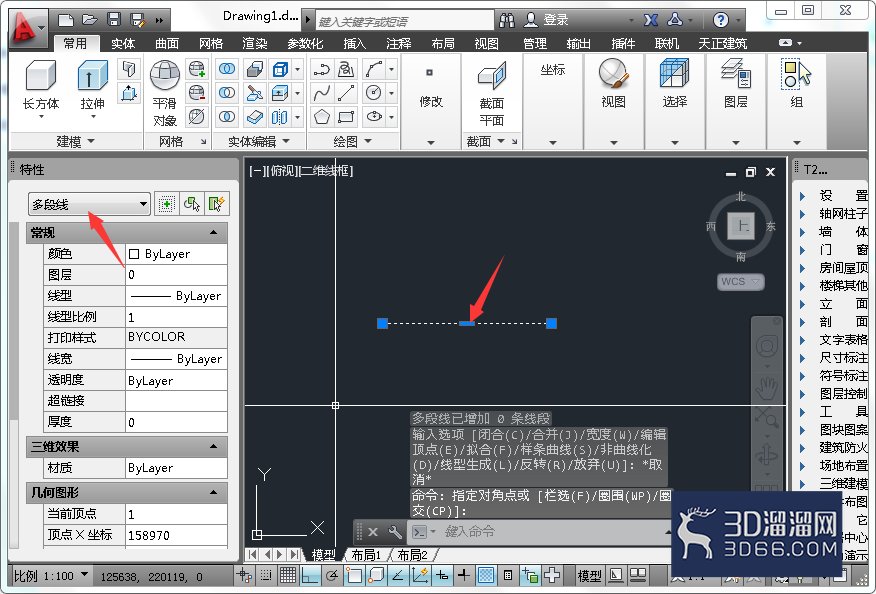Select the line draw tool
This screenshot has height=594, width=876.
346,93
